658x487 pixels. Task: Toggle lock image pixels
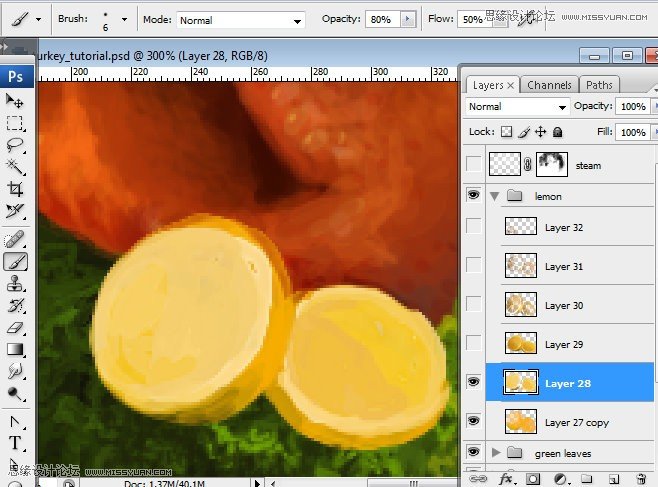(524, 132)
